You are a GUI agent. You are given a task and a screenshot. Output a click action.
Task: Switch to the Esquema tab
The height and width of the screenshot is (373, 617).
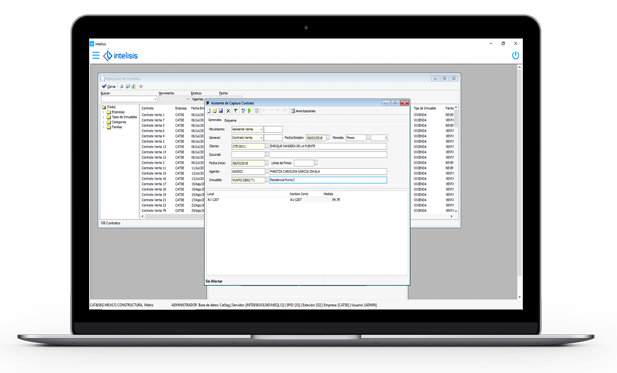point(230,120)
